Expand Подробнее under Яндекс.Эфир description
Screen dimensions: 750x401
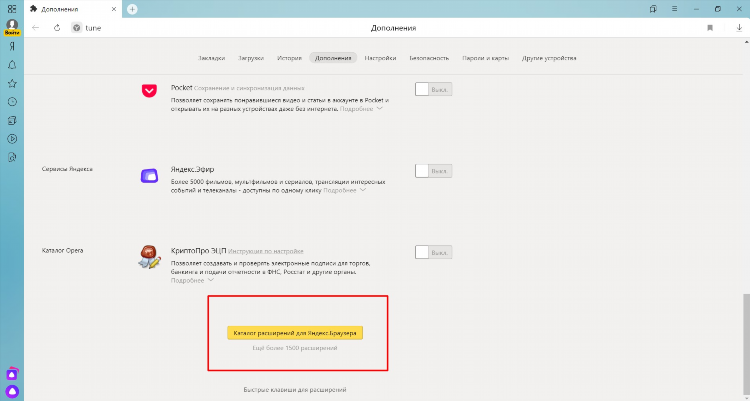(345, 190)
